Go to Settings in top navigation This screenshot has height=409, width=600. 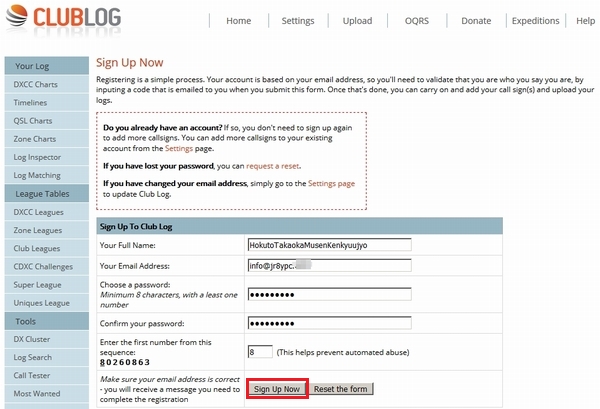[298, 21]
